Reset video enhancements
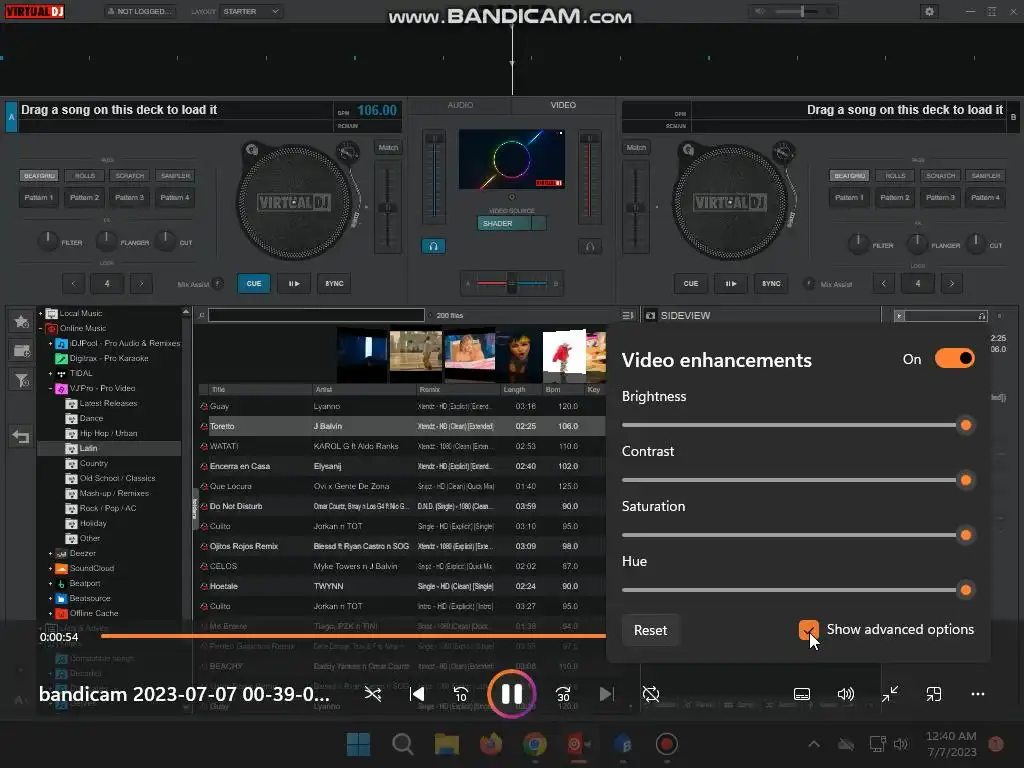Screen dimensions: 1024x768 coord(650,630)
